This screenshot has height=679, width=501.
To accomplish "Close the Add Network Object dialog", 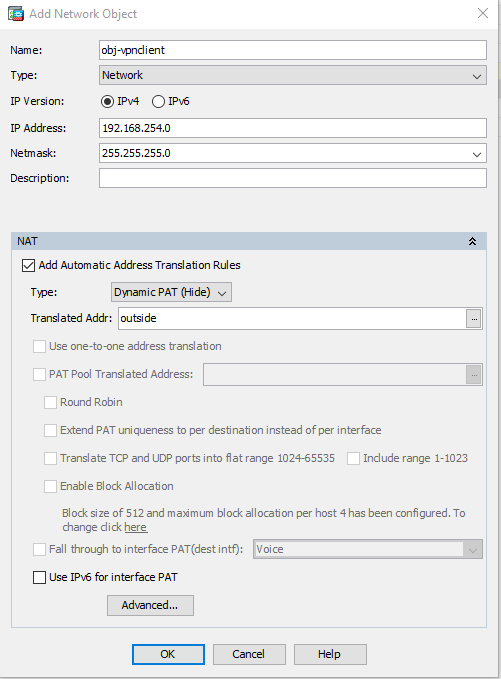I will tap(483, 13).
